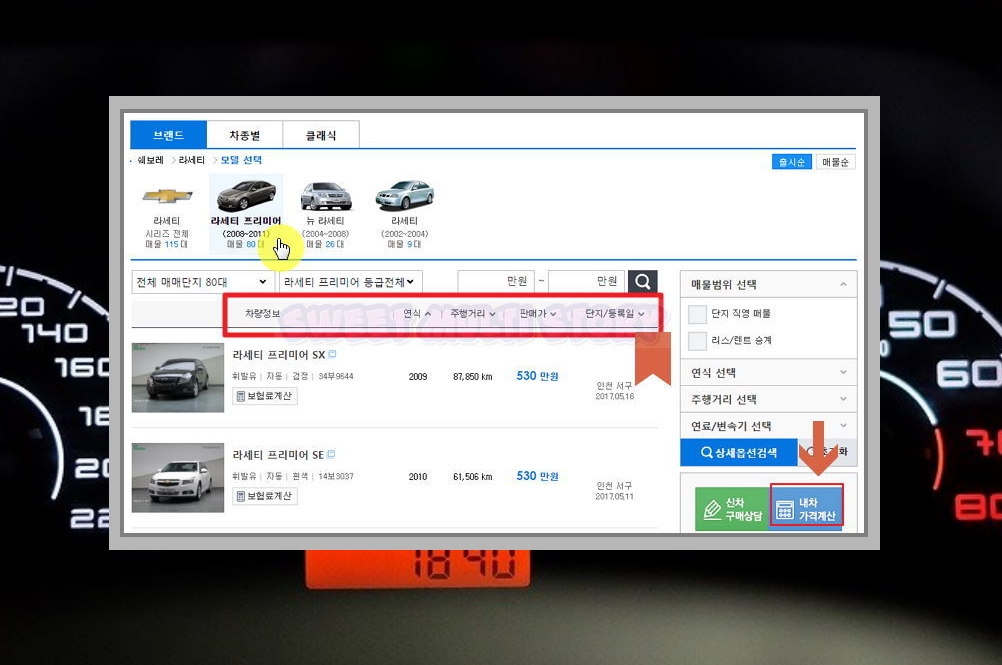Sort by 연식 column header
Viewport: 1002px width, 665px height.
click(417, 314)
